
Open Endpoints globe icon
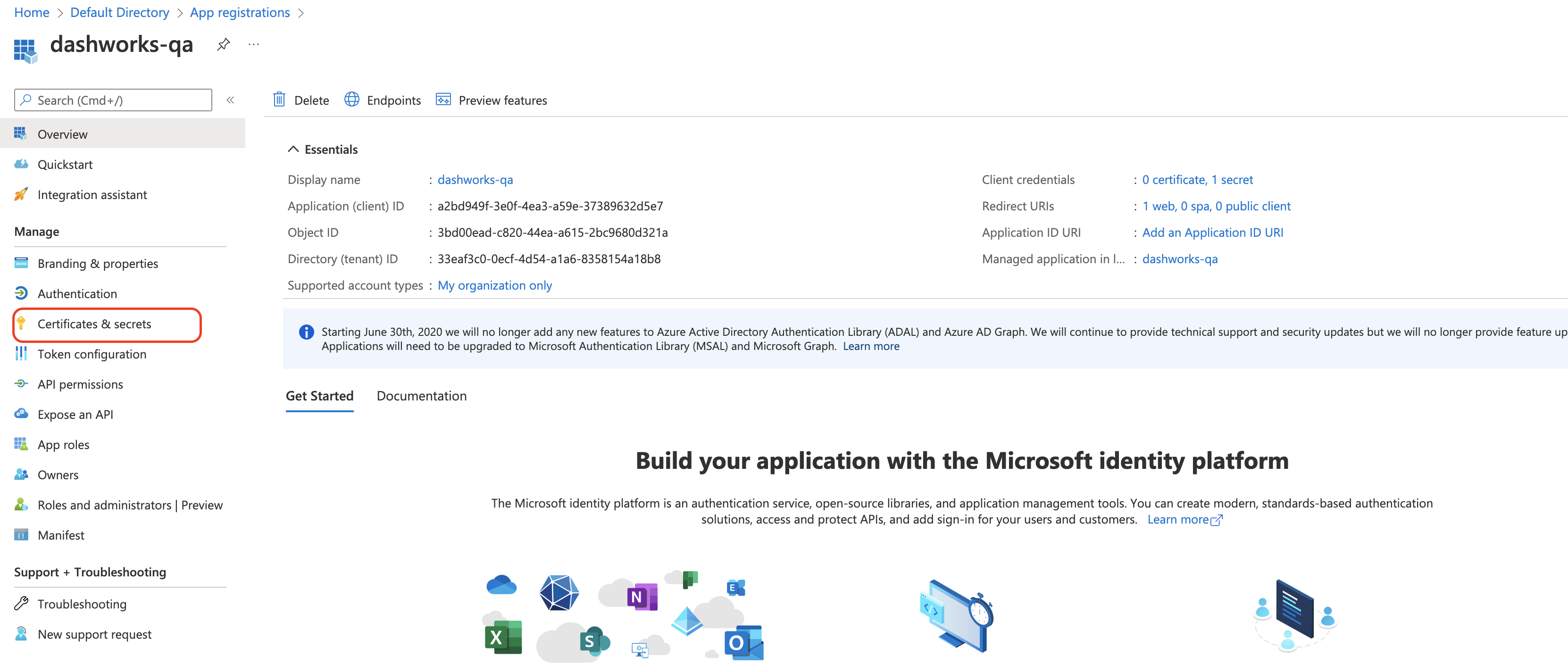click(x=352, y=100)
